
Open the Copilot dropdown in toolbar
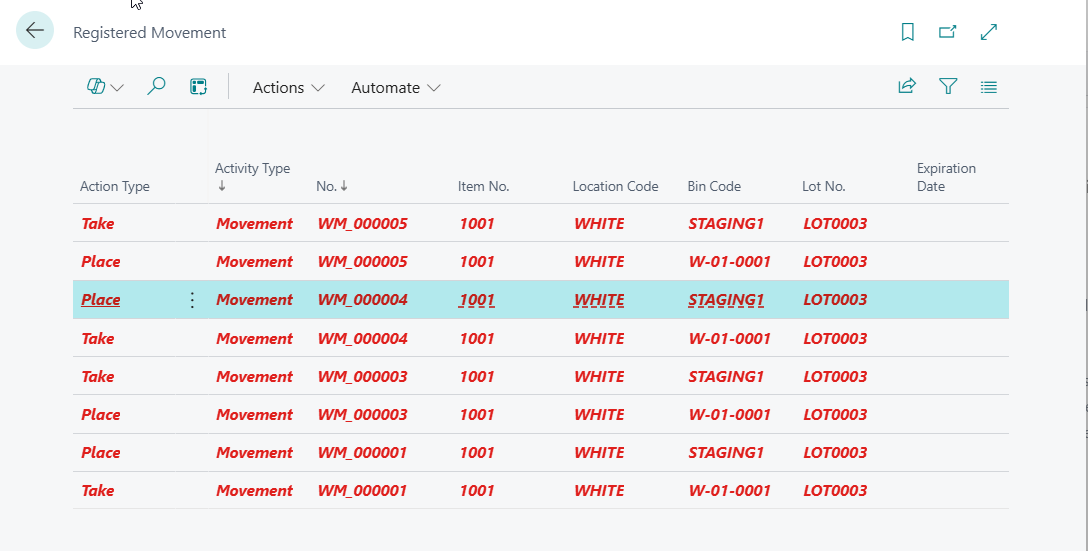click(105, 87)
